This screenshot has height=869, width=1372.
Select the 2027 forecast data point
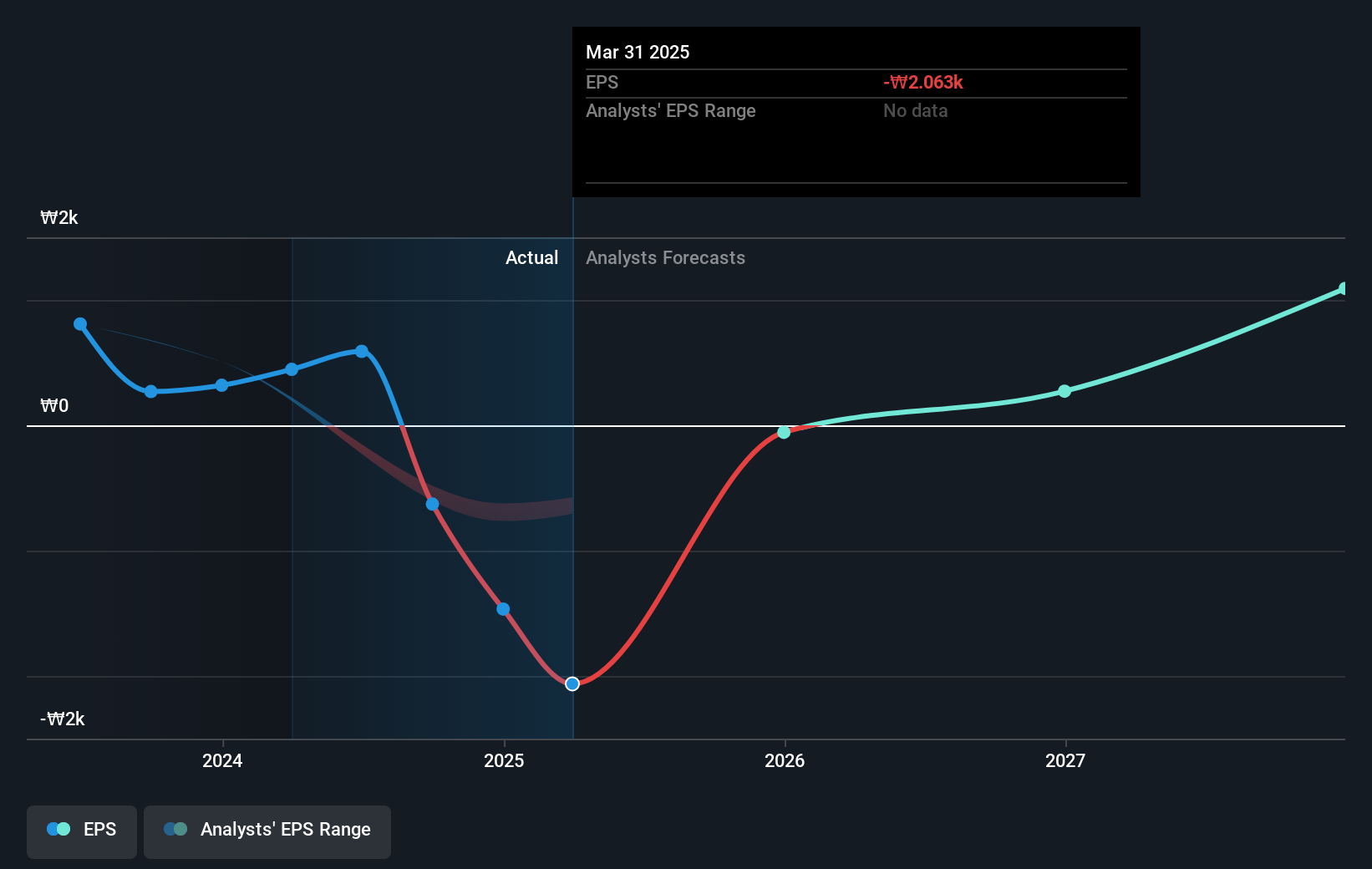[x=1065, y=391]
